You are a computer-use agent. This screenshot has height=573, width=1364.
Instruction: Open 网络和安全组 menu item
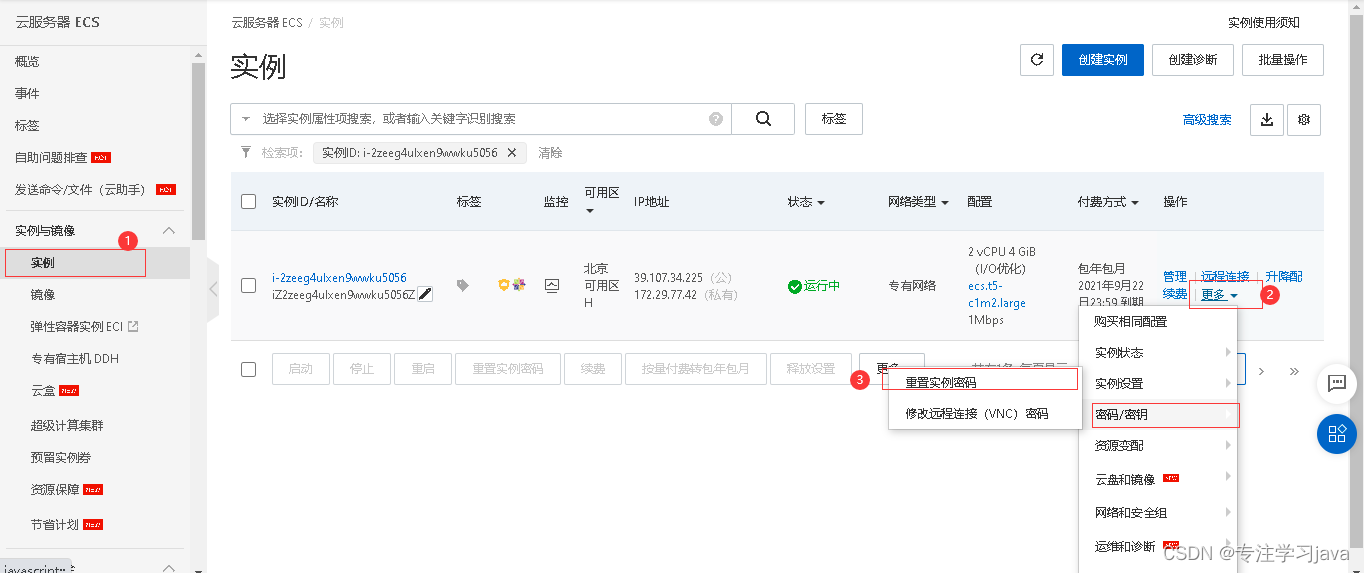click(x=1158, y=512)
